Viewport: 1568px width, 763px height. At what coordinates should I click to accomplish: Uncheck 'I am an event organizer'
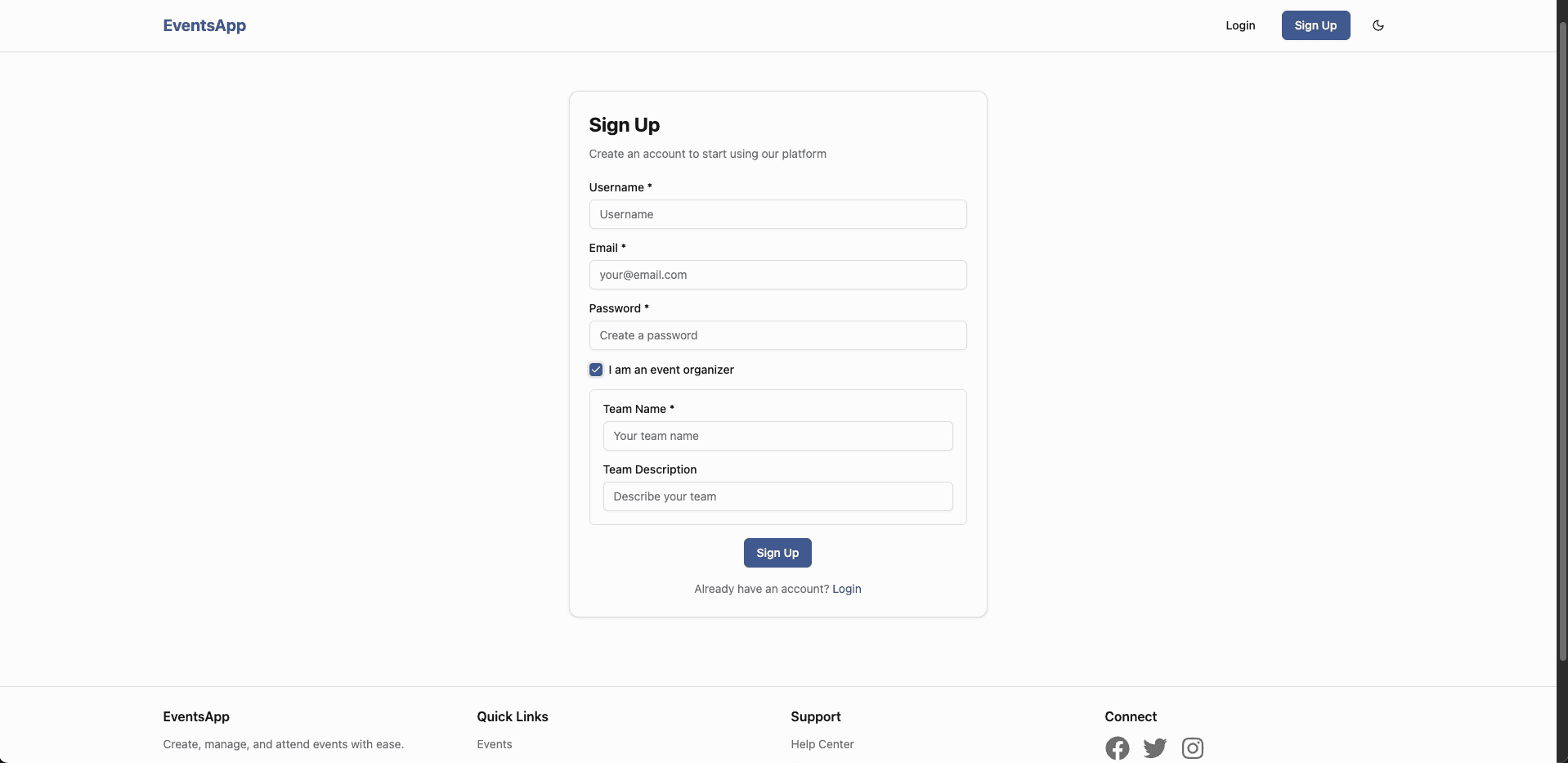[595, 370]
